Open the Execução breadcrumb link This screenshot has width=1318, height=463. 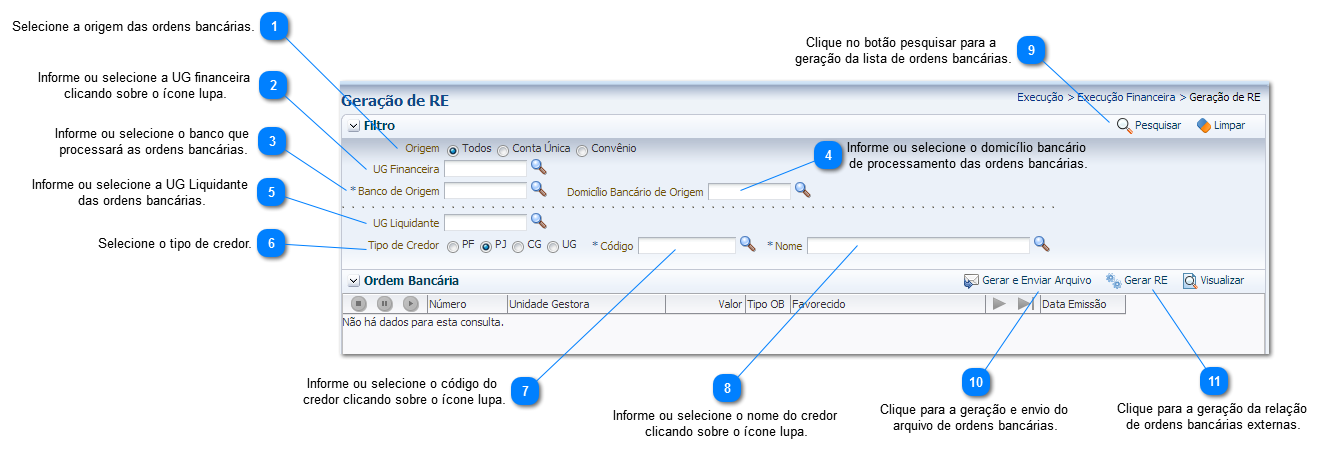coord(1040,98)
